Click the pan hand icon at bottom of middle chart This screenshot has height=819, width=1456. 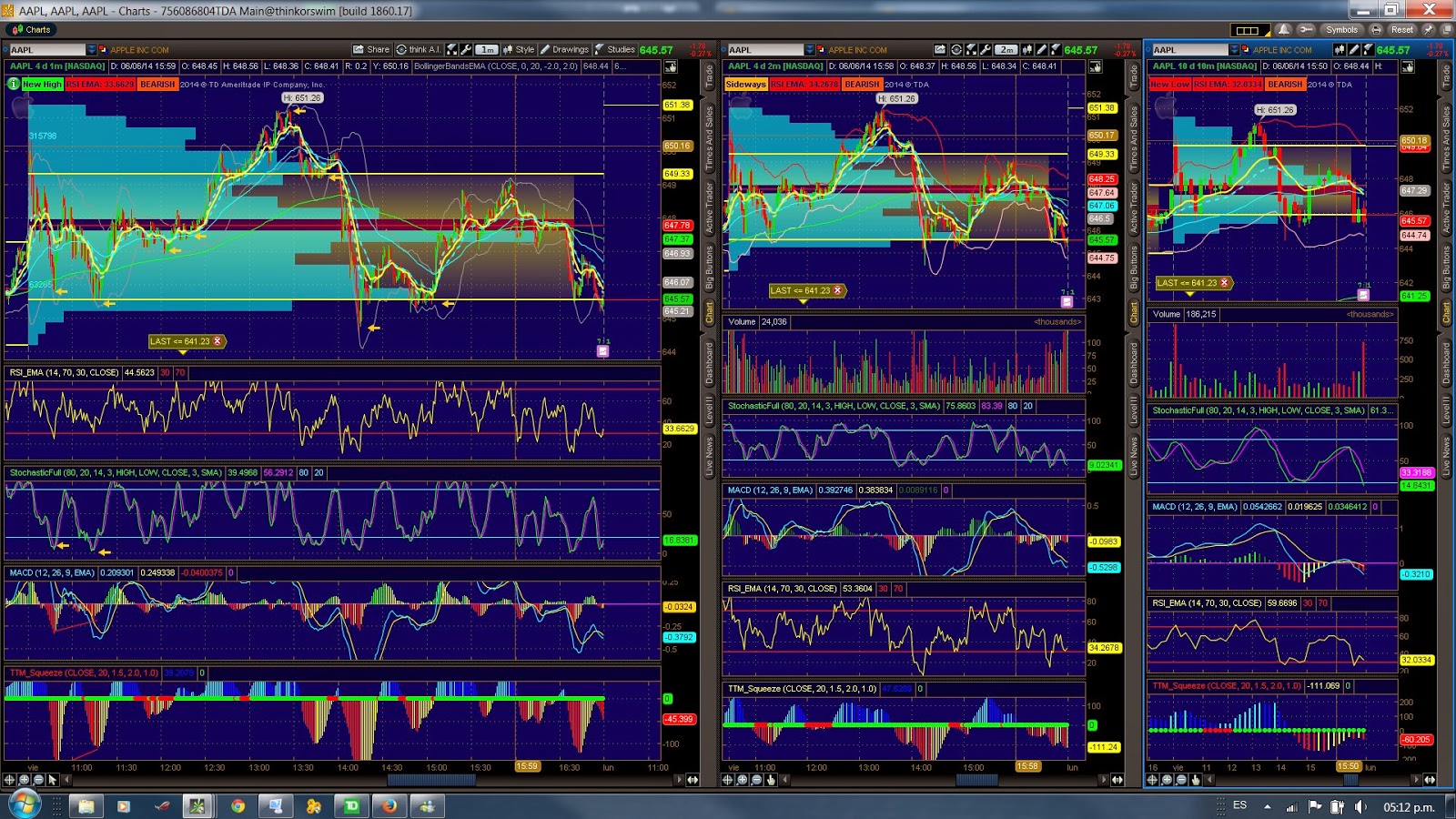tap(772, 780)
